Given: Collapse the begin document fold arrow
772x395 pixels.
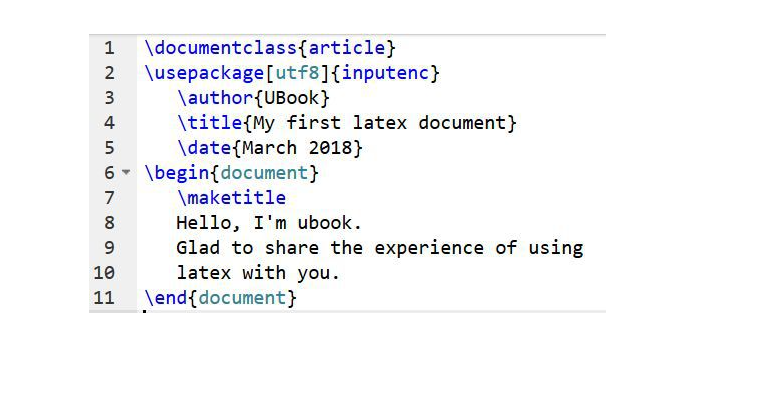Looking at the screenshot, I should click(x=126, y=173).
